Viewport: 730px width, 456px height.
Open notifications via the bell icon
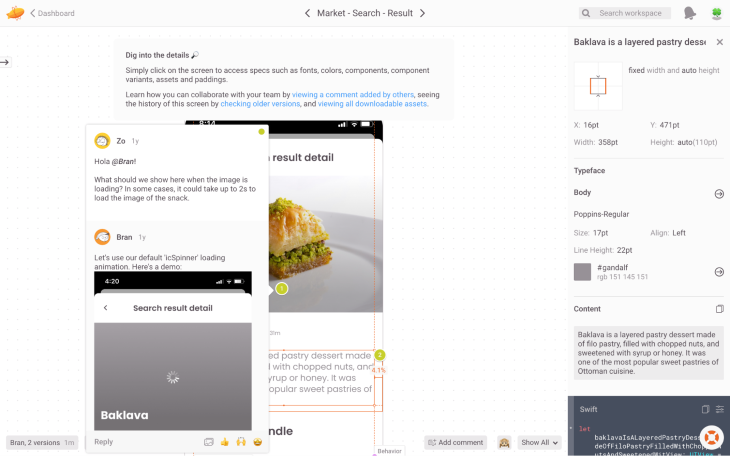tap(689, 13)
